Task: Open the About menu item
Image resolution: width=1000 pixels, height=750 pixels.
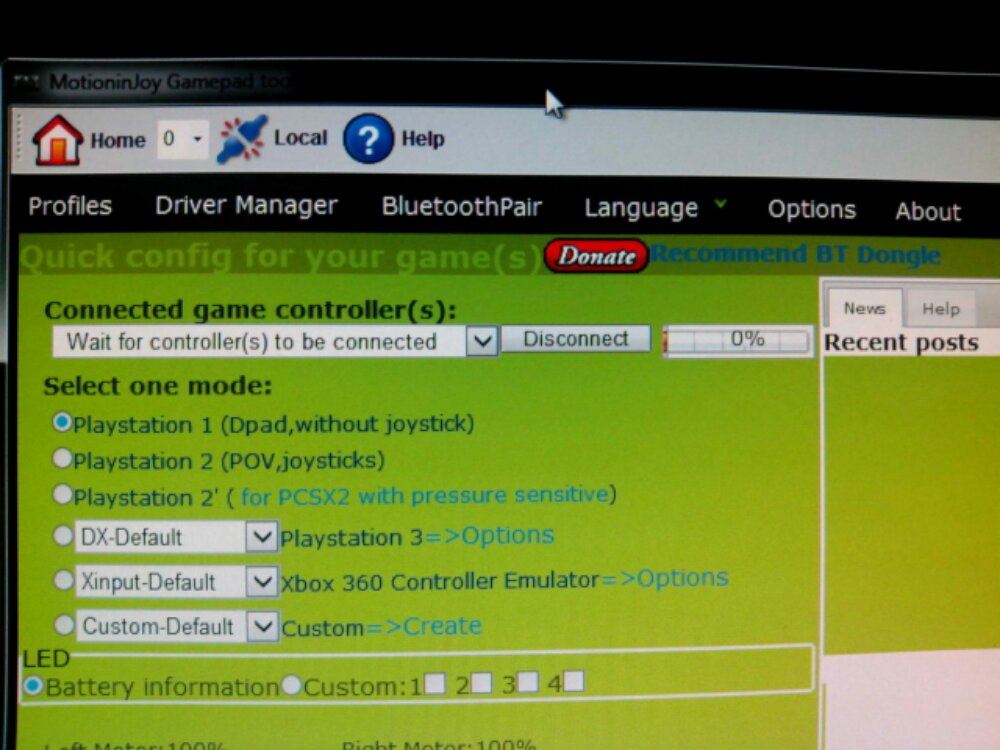Action: 928,211
